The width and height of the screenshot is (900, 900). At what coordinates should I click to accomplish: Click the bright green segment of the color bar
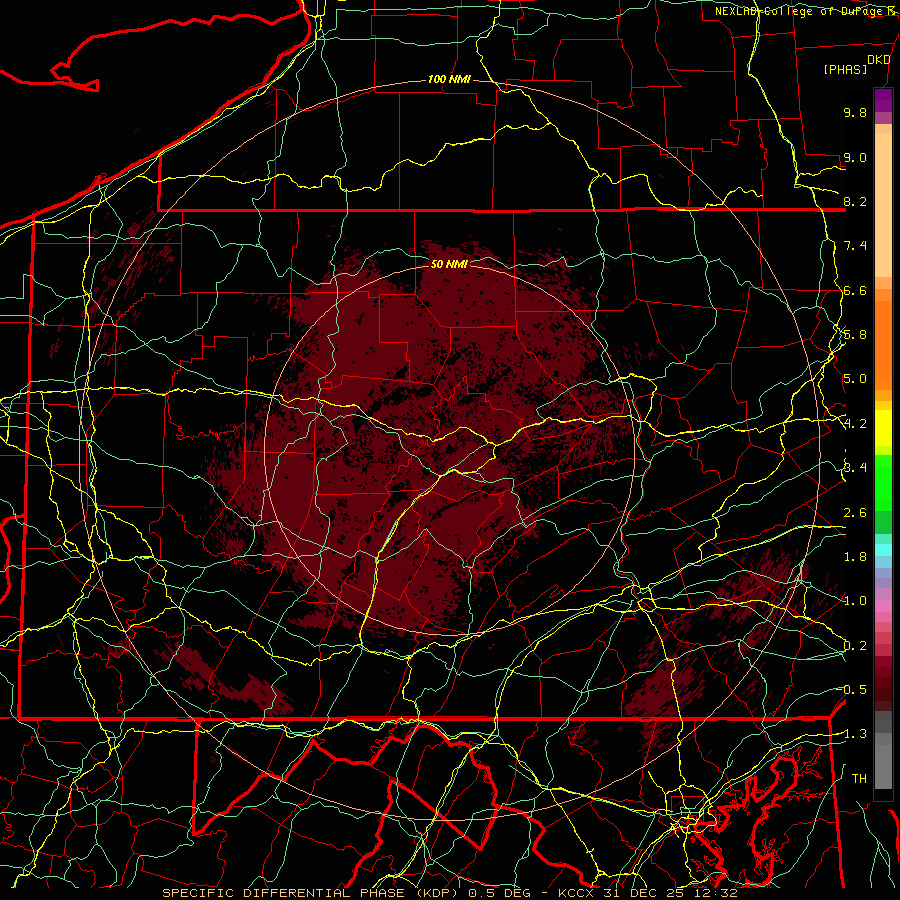(x=883, y=483)
